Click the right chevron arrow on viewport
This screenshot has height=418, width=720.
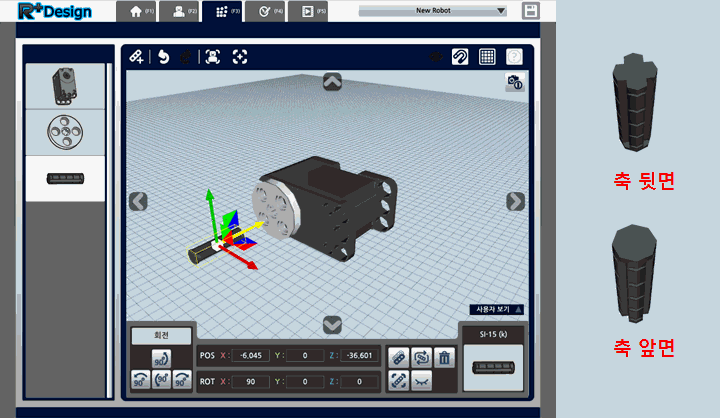click(515, 201)
